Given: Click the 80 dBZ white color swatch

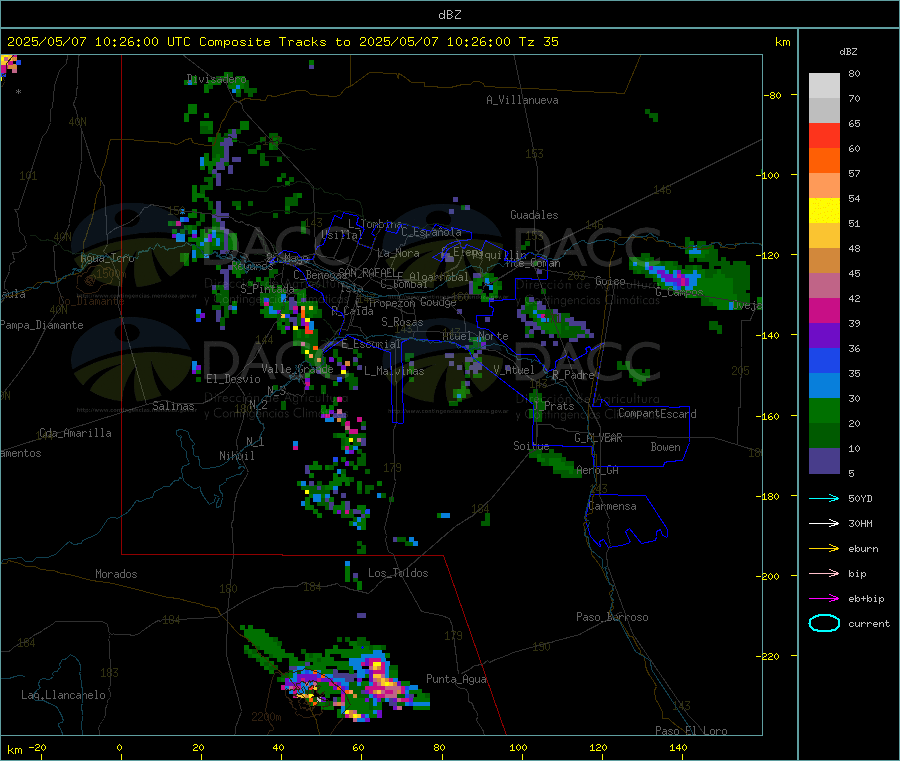Looking at the screenshot, I should pyautogui.click(x=824, y=86).
